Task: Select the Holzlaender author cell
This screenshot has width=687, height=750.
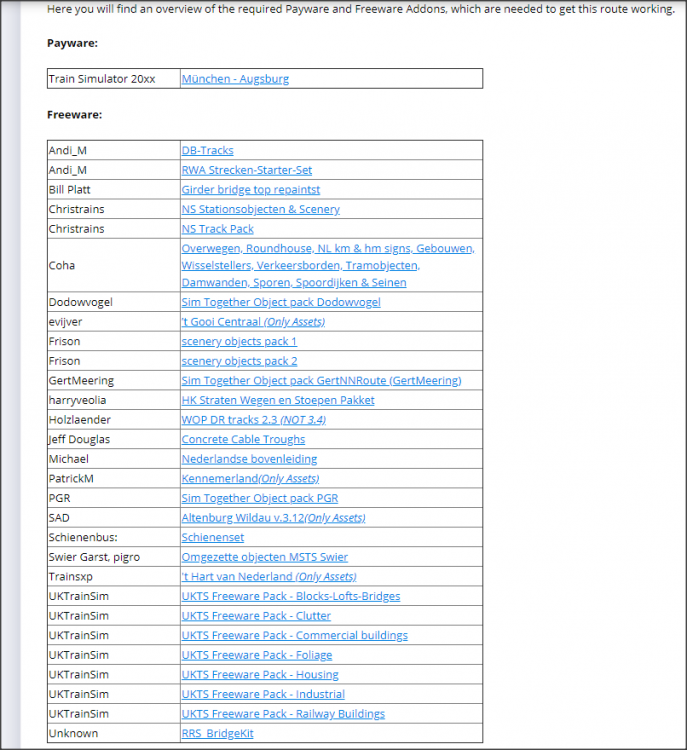Action: (x=114, y=420)
